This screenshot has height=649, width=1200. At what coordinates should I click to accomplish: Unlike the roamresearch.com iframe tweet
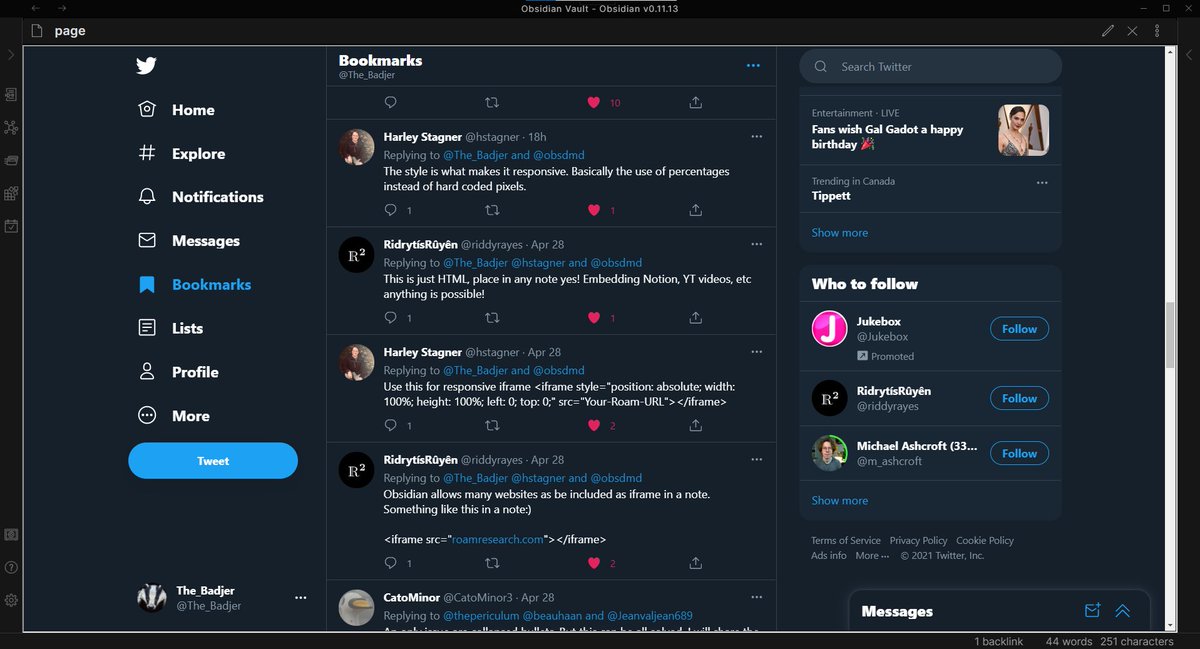(593, 564)
